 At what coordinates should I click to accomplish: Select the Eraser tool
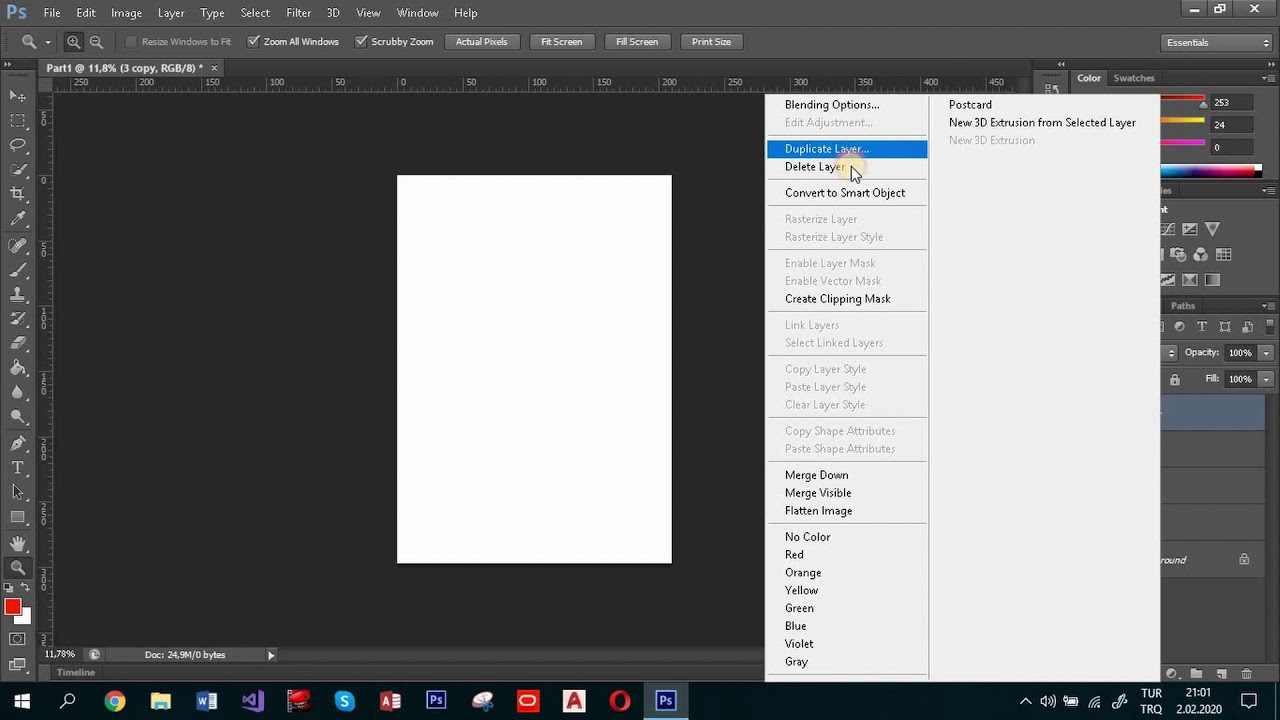click(x=18, y=344)
